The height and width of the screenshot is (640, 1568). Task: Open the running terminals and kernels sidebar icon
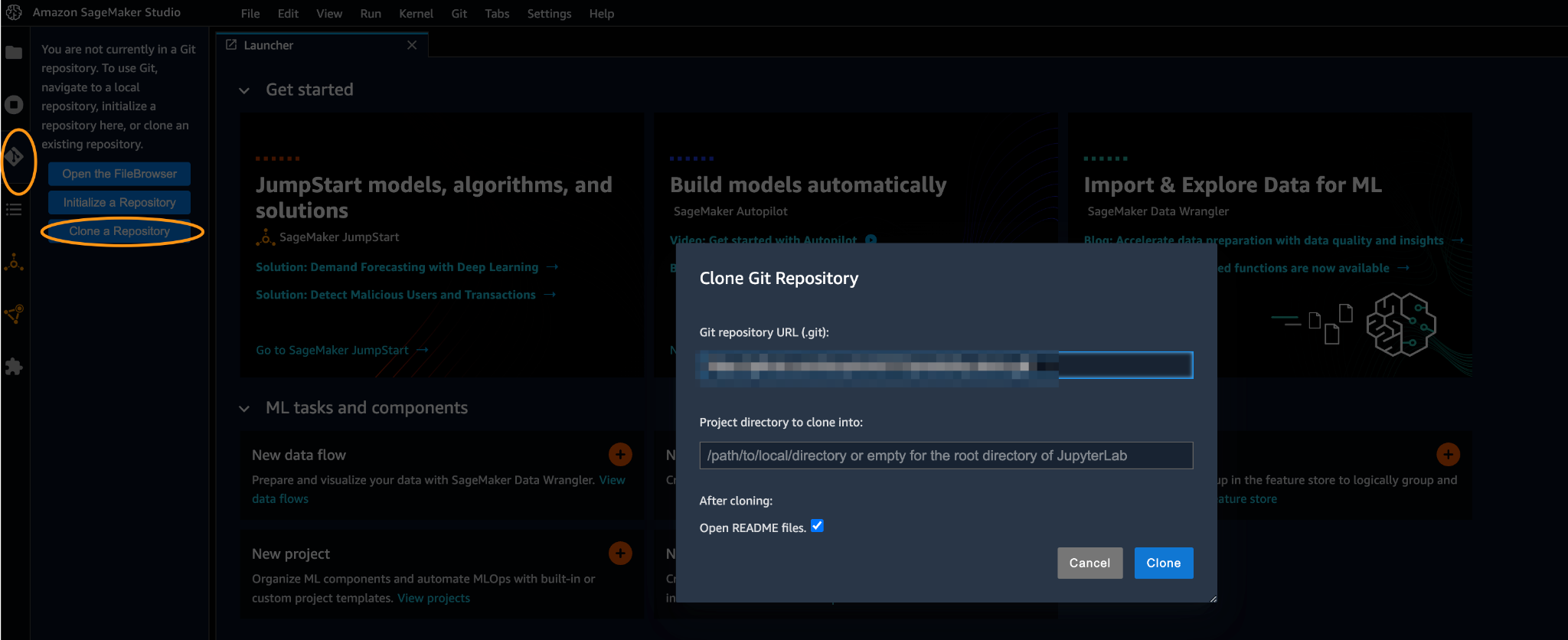[x=14, y=104]
